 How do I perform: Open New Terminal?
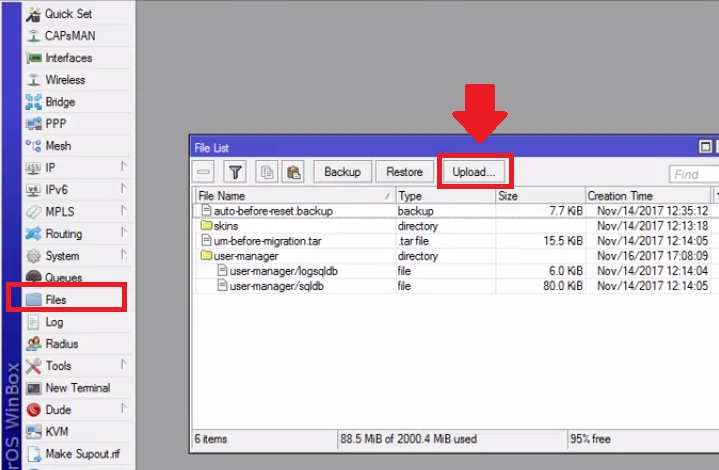coord(77,388)
